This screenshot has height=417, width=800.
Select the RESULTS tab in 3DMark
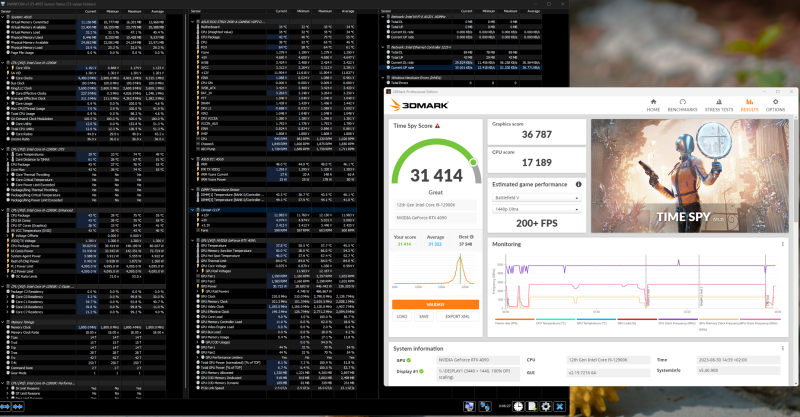749,105
